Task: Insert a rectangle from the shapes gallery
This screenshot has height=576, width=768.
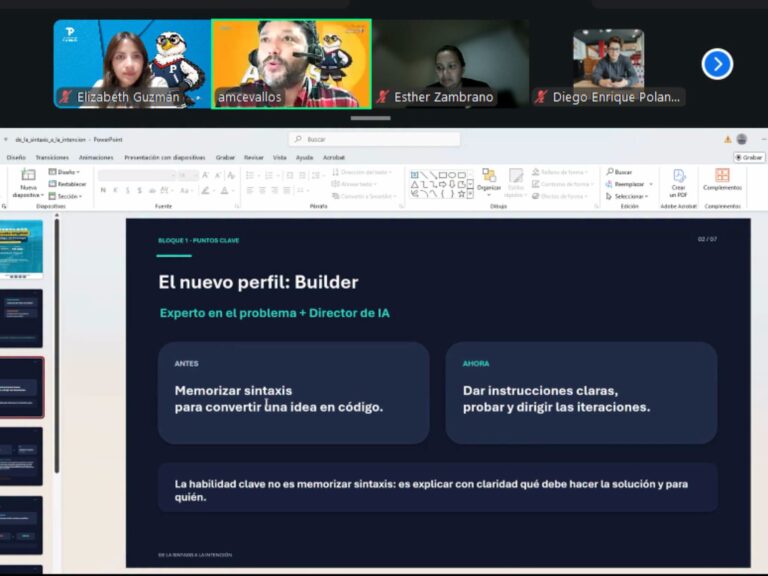Action: tap(443, 175)
